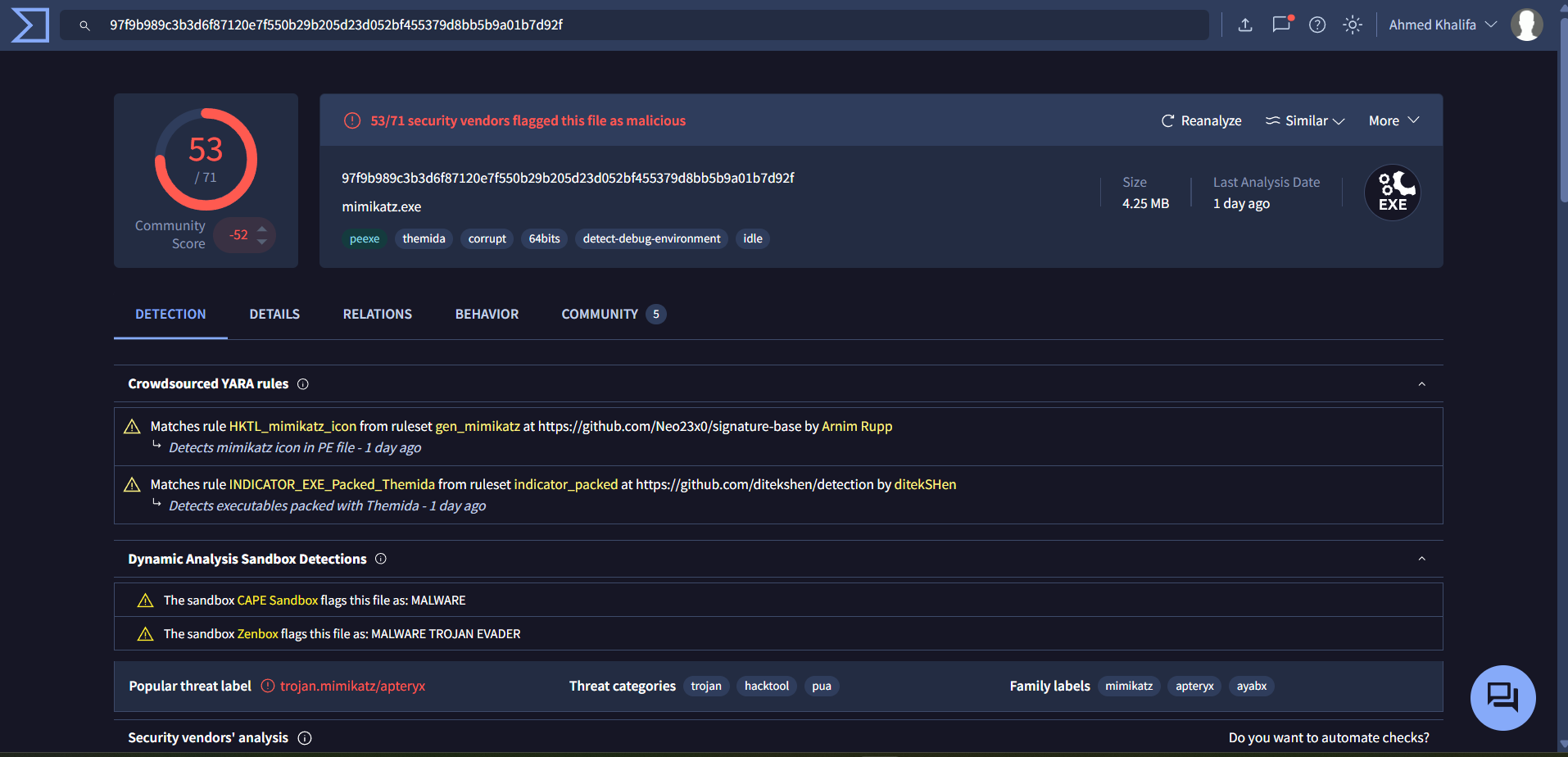Click info icon beside Crowdsourced YARA rules
Viewport: 1568px width, 757px height.
[303, 384]
